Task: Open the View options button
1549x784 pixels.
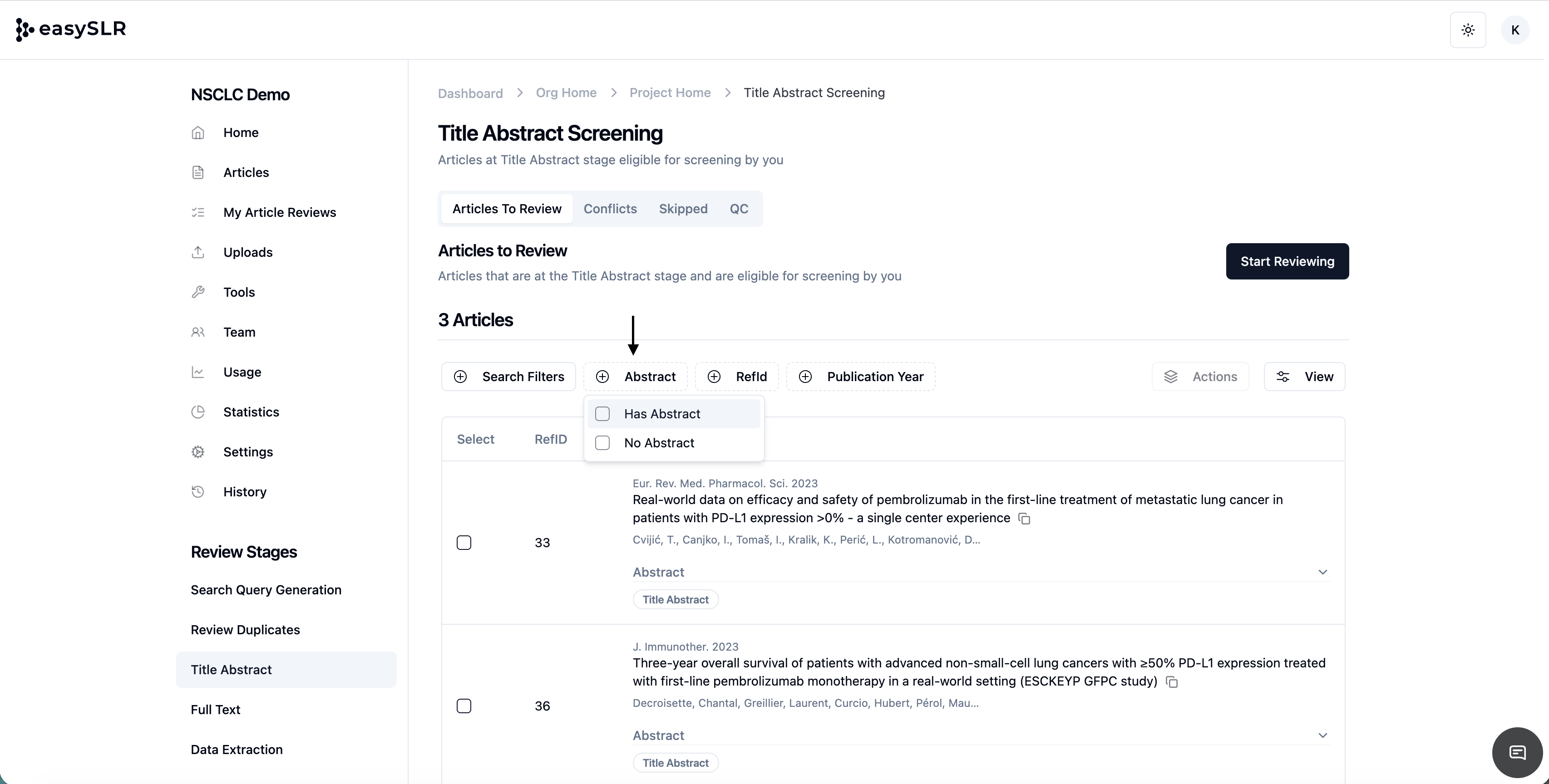Action: click(x=1304, y=377)
